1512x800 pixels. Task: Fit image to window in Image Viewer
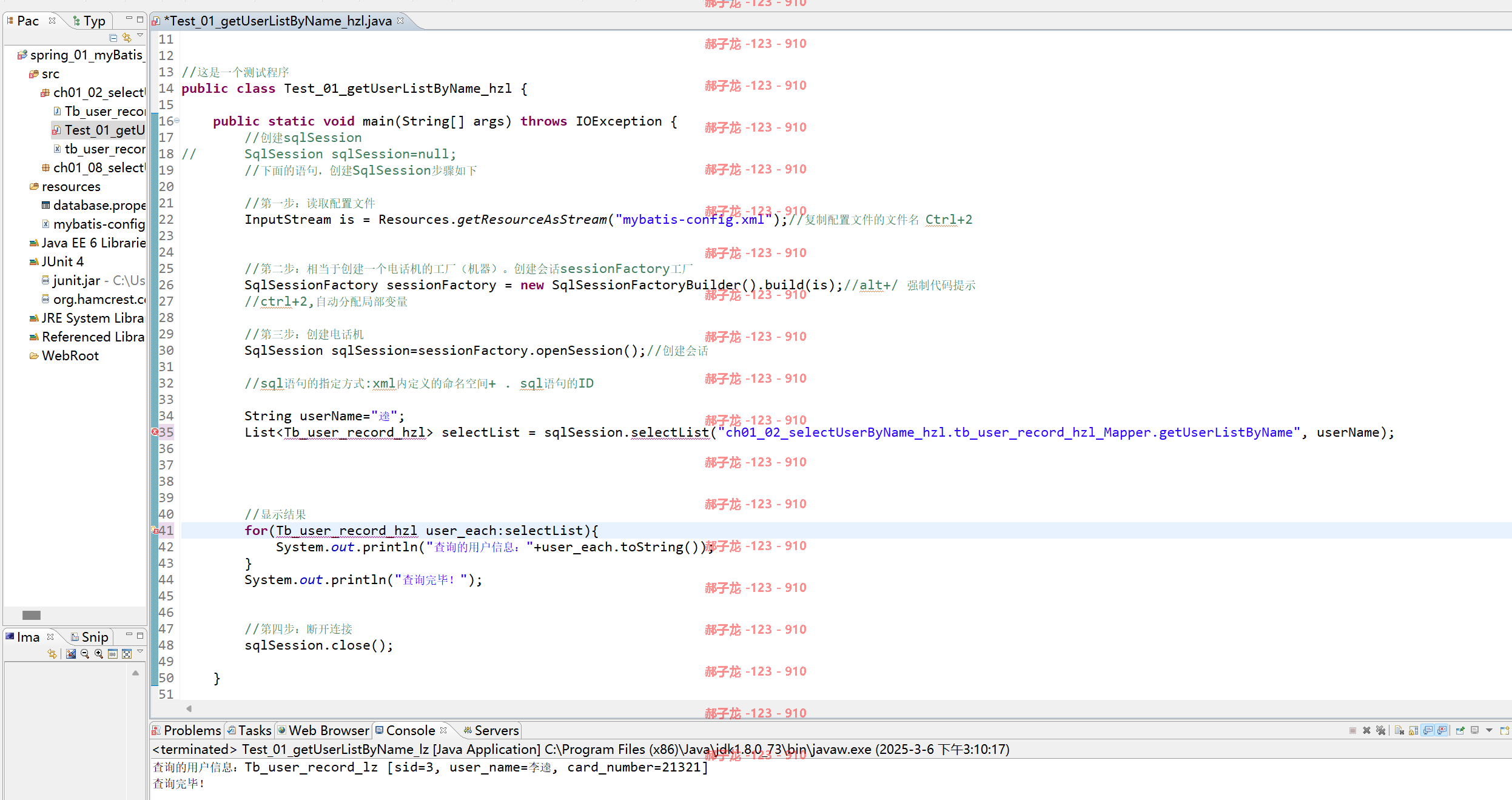tap(127, 654)
